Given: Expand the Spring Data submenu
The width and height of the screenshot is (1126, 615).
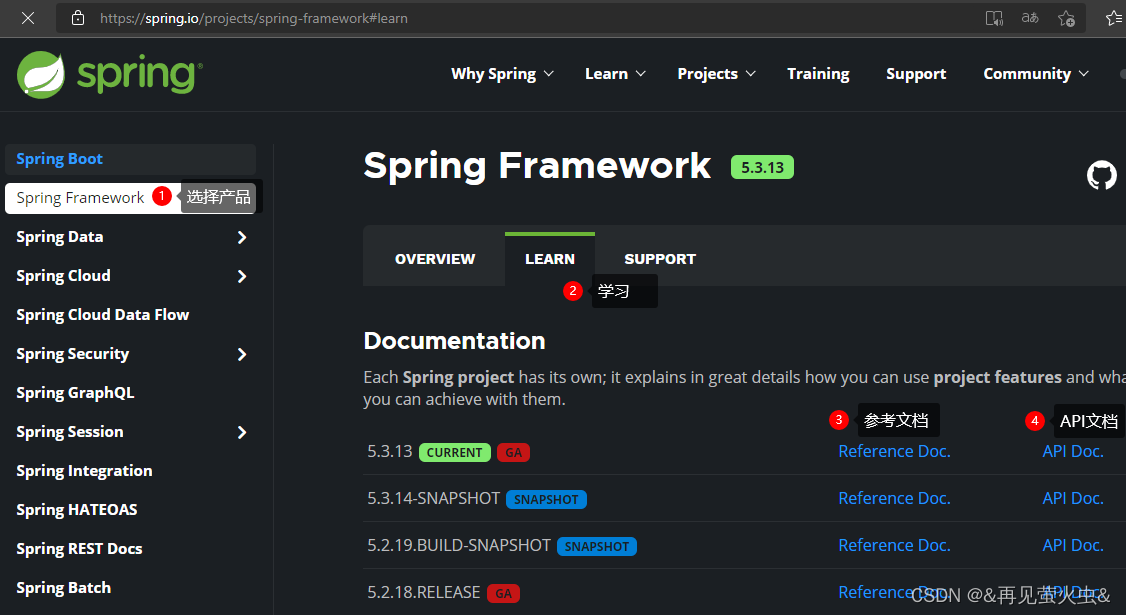Looking at the screenshot, I should (x=241, y=237).
